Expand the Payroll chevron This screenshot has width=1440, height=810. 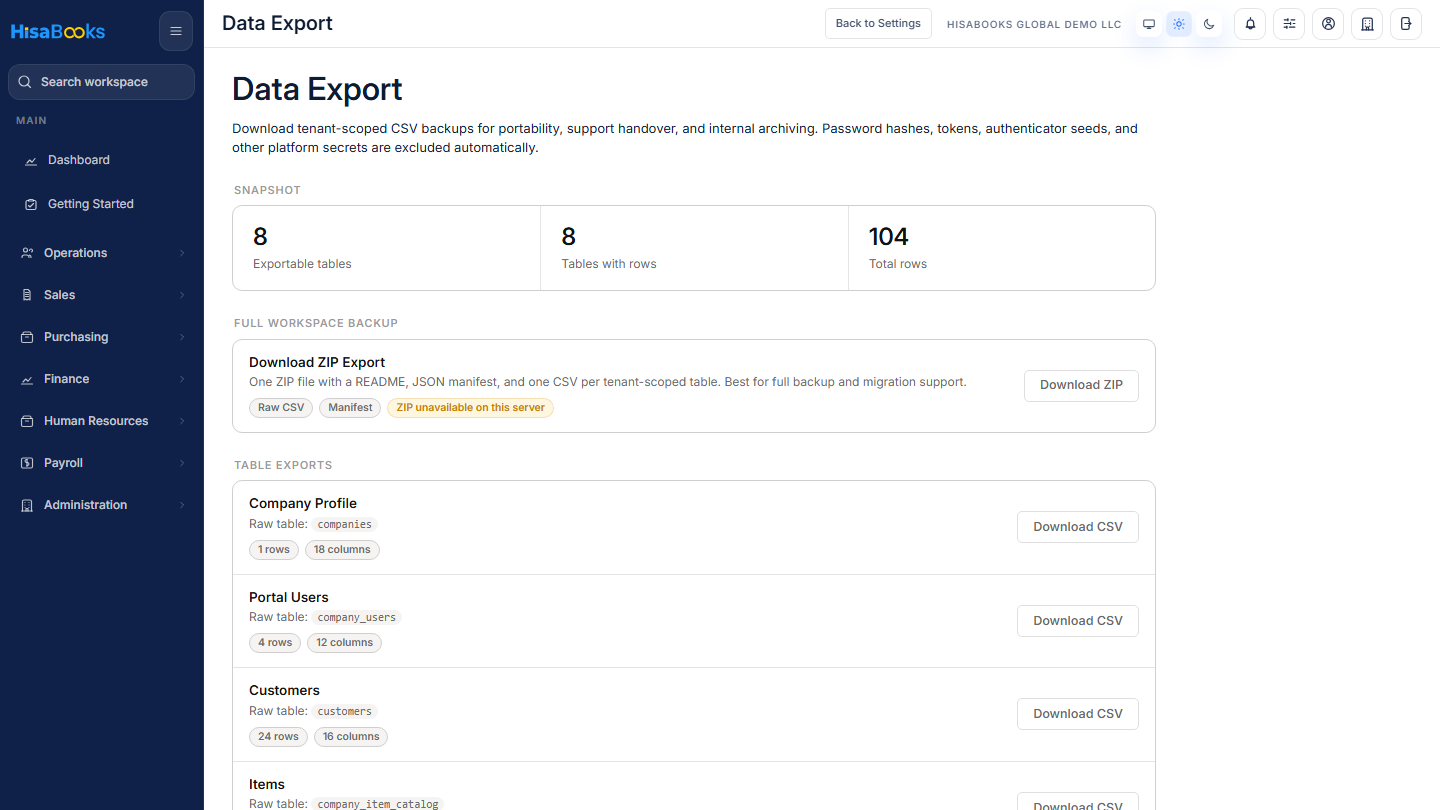(x=182, y=463)
